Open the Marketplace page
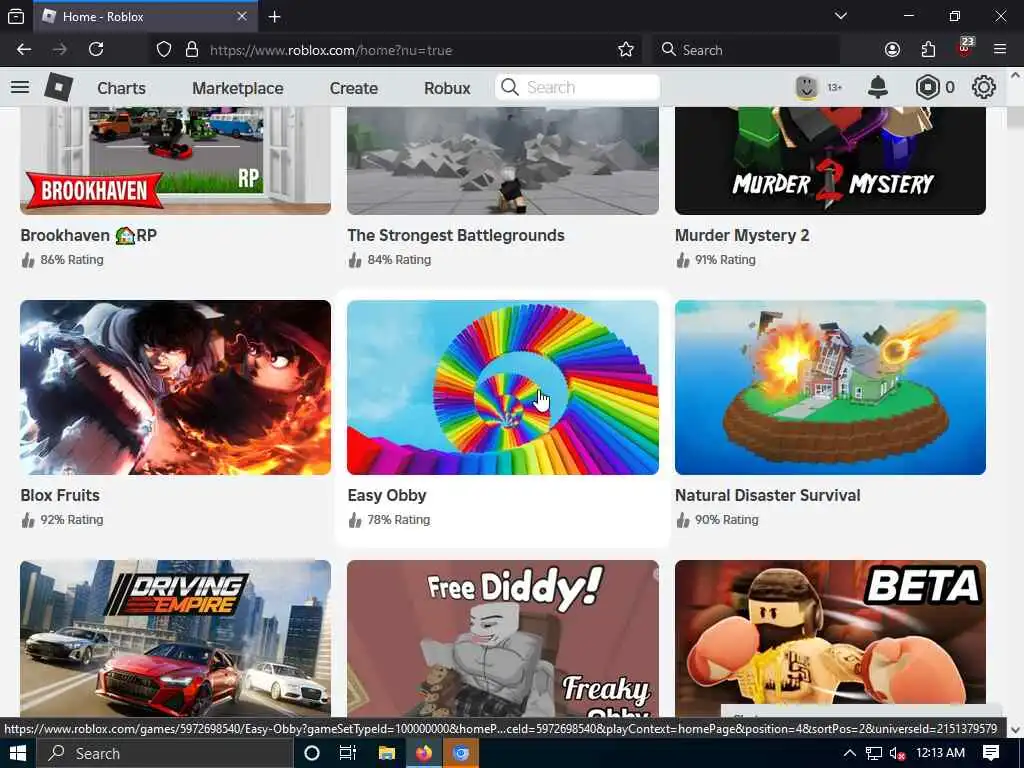Image resolution: width=1024 pixels, height=768 pixels. (238, 88)
